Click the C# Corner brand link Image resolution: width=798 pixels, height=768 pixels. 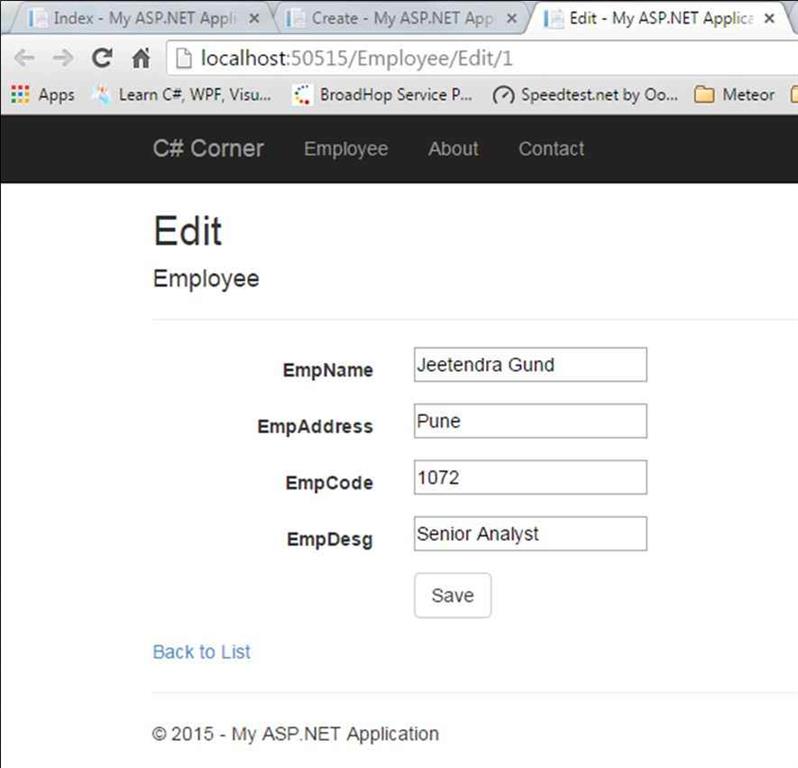coord(208,149)
